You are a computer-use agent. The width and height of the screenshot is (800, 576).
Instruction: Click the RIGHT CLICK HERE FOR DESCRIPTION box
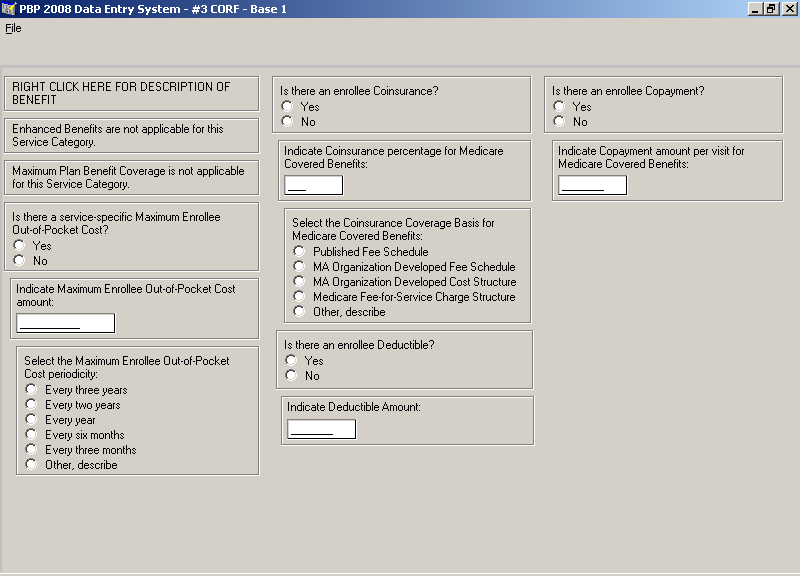[132, 93]
